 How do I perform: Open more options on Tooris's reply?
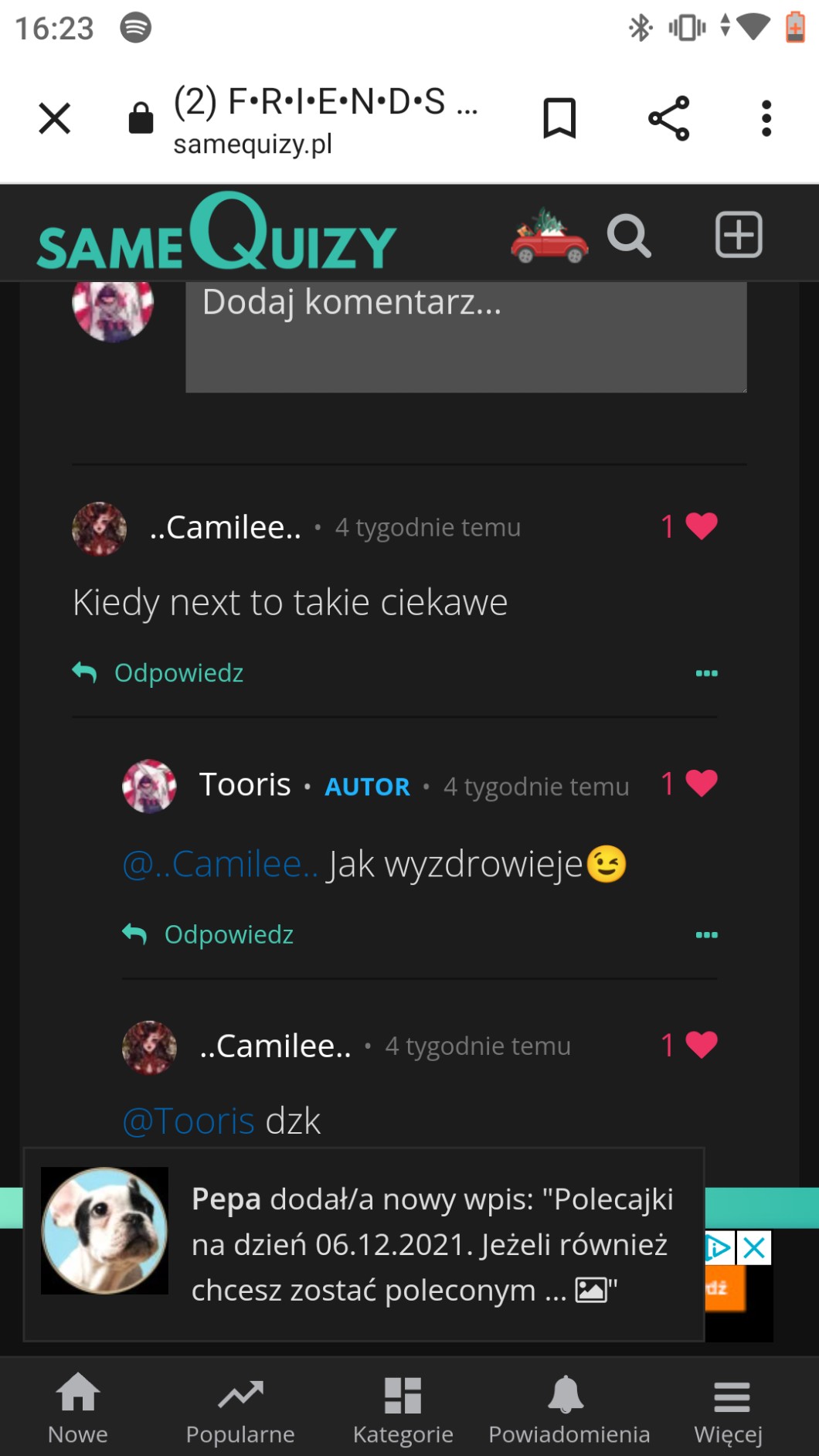[x=706, y=935]
